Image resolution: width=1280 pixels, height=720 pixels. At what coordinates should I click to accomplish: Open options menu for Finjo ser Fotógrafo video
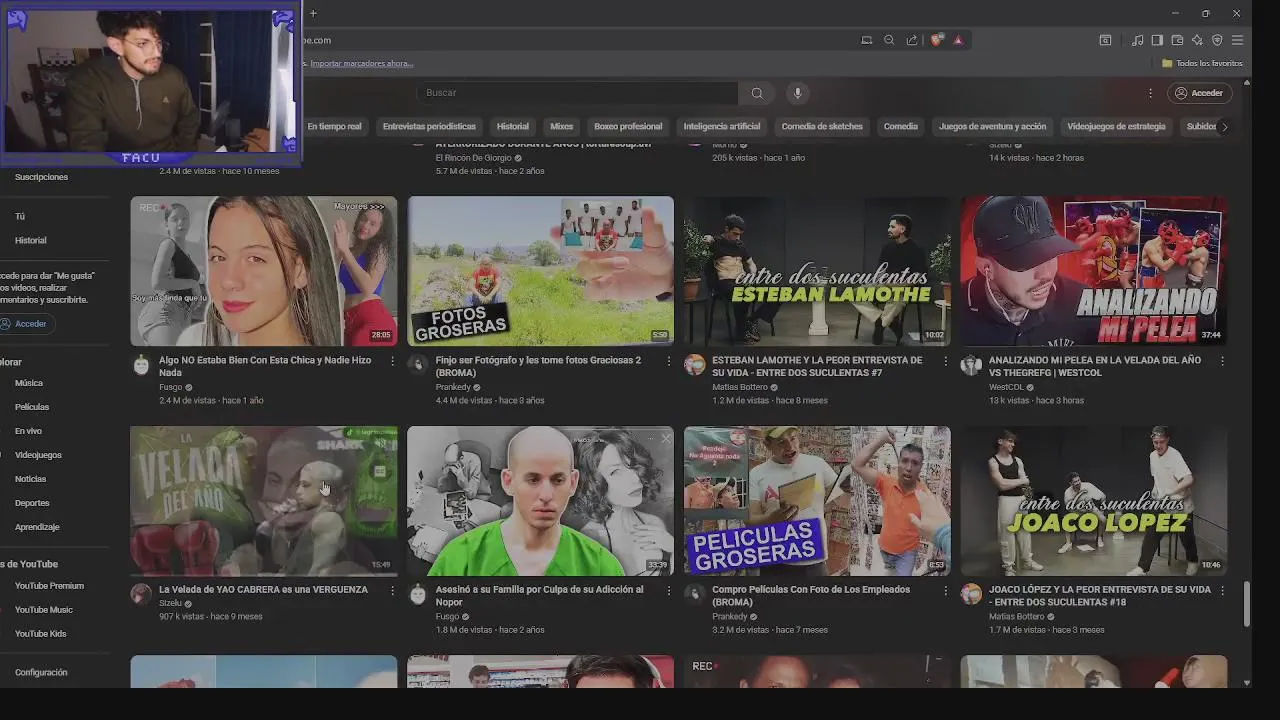[x=669, y=361]
